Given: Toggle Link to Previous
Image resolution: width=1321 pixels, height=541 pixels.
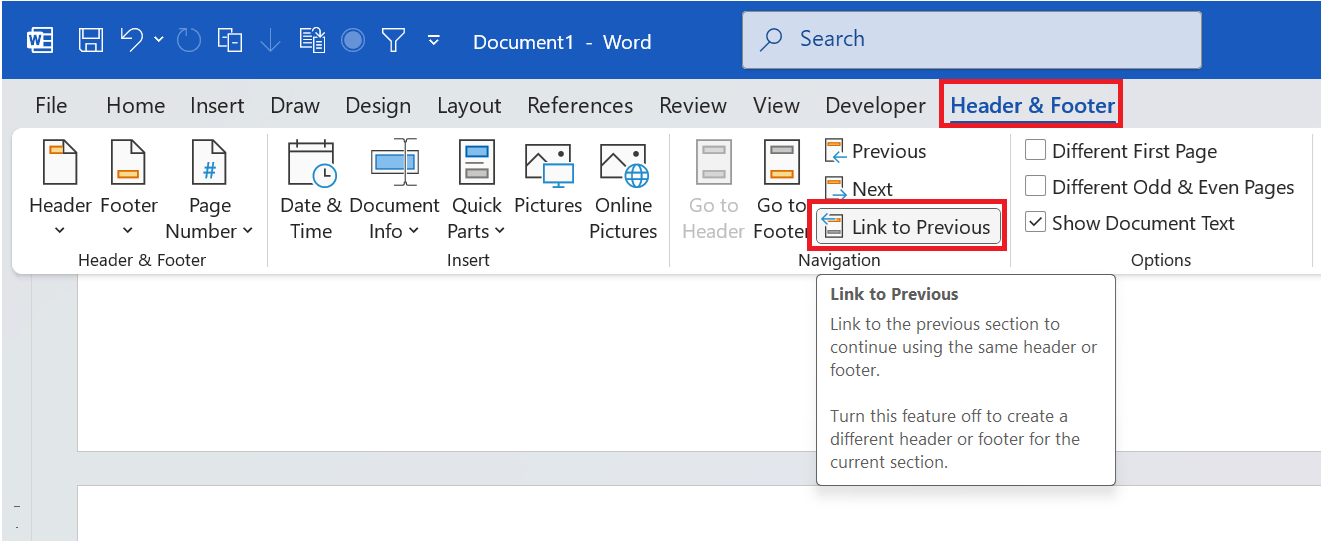Looking at the screenshot, I should point(908,227).
